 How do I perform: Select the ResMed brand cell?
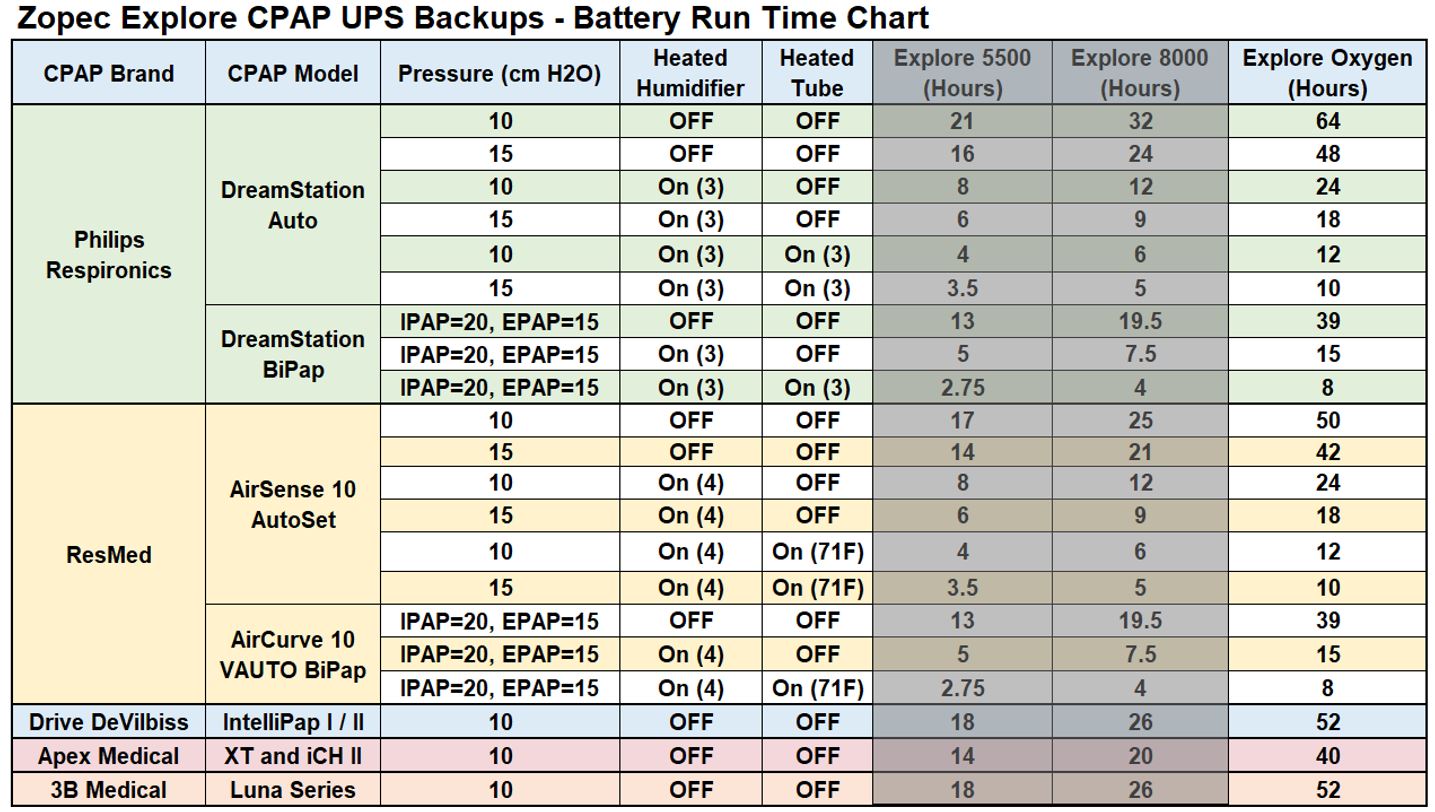coord(108,554)
